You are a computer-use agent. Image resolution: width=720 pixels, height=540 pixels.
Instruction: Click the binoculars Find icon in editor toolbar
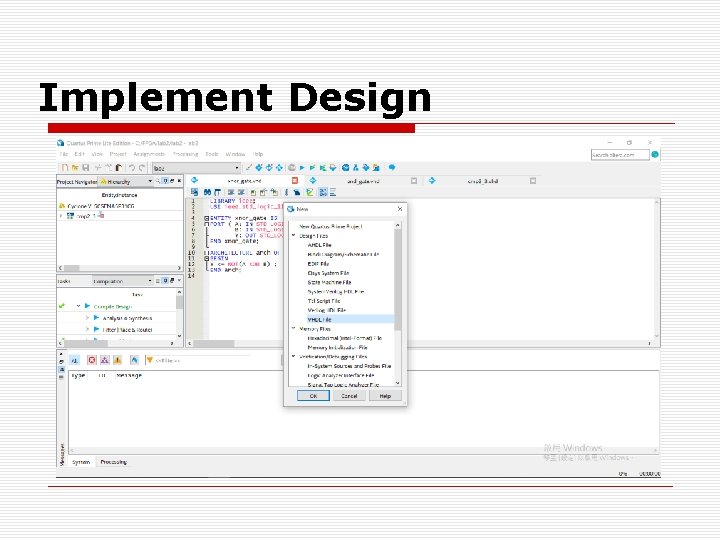point(207,192)
